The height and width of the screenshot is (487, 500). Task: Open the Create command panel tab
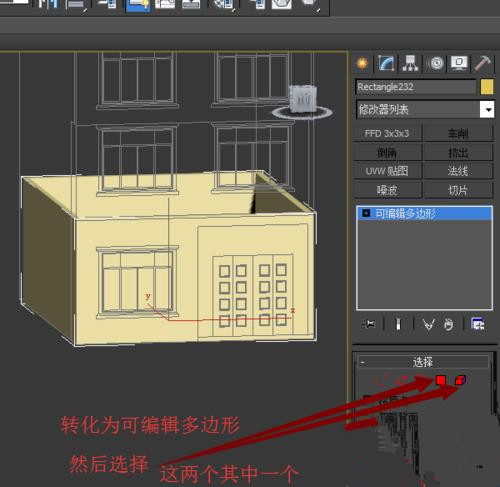362,63
